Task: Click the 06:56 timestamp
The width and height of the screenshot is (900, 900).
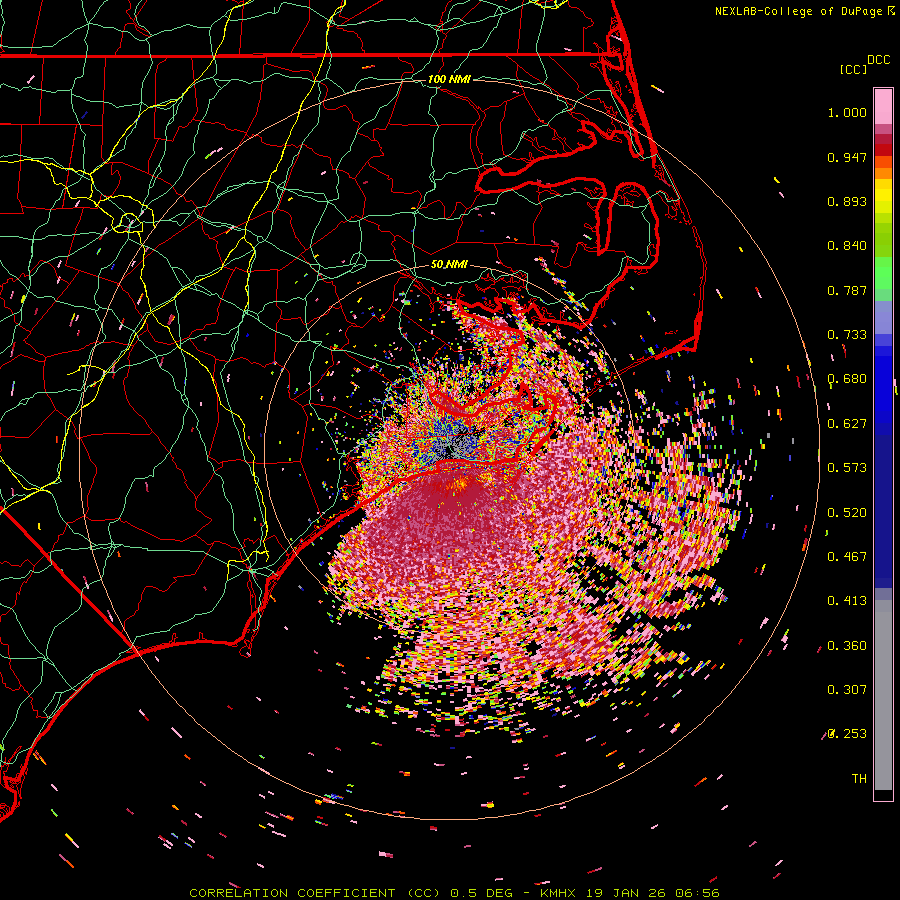Action: 699,893
